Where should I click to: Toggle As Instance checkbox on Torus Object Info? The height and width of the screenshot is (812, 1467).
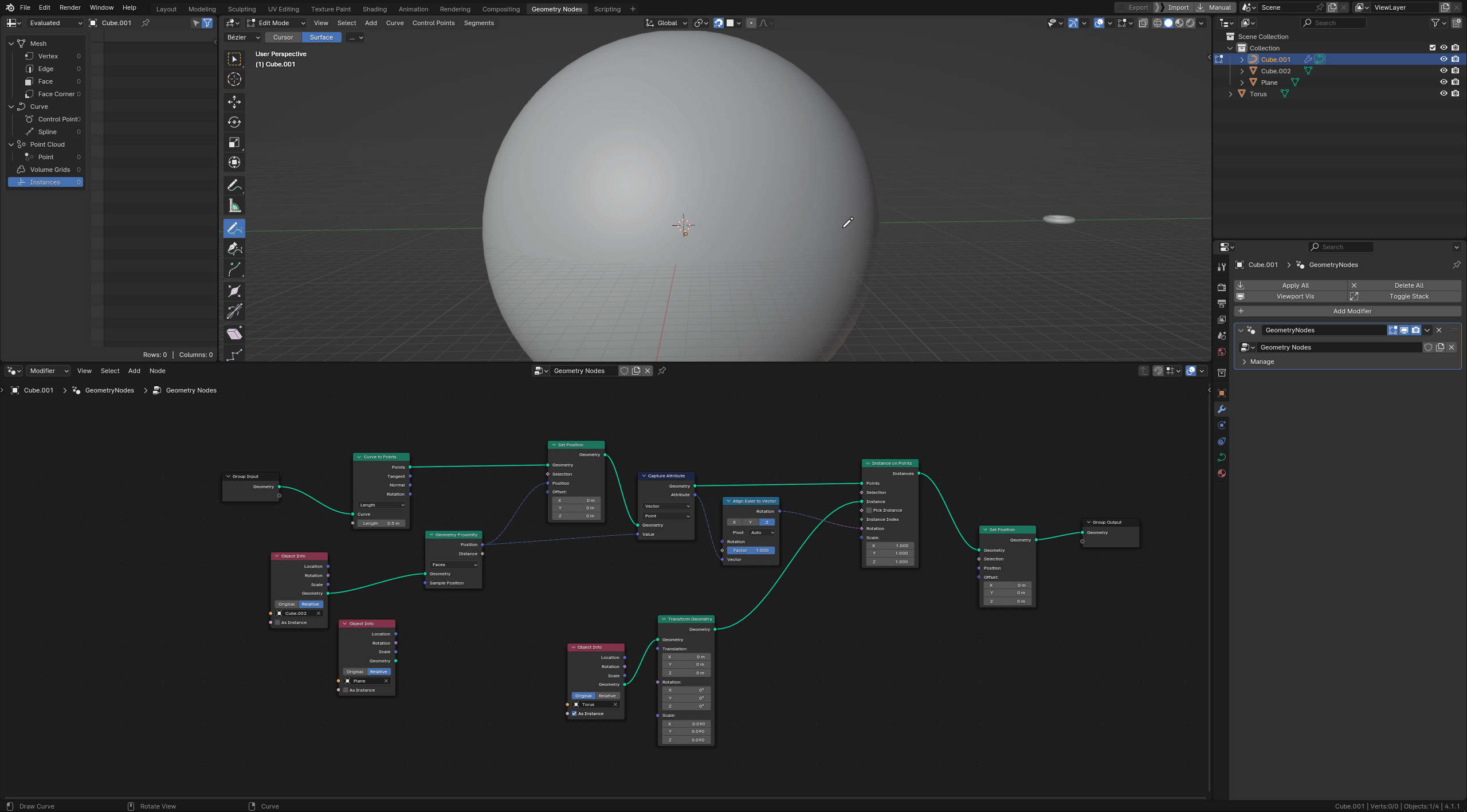coord(574,713)
